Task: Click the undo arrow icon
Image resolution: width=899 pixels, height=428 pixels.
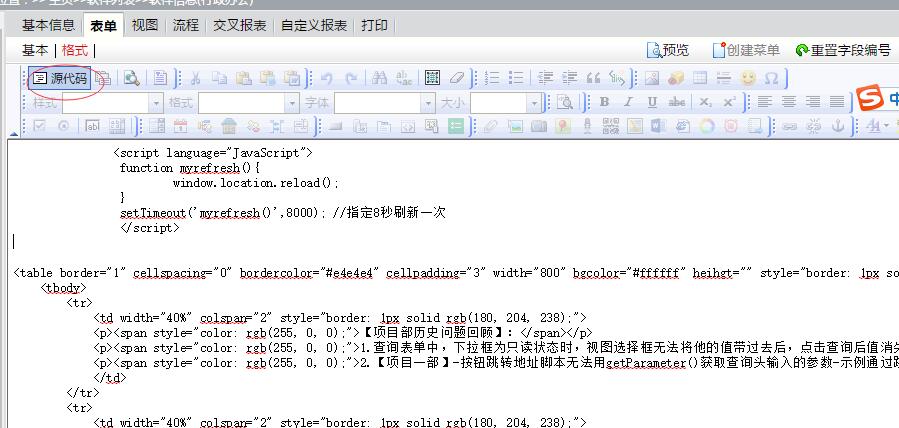Action: click(x=327, y=78)
